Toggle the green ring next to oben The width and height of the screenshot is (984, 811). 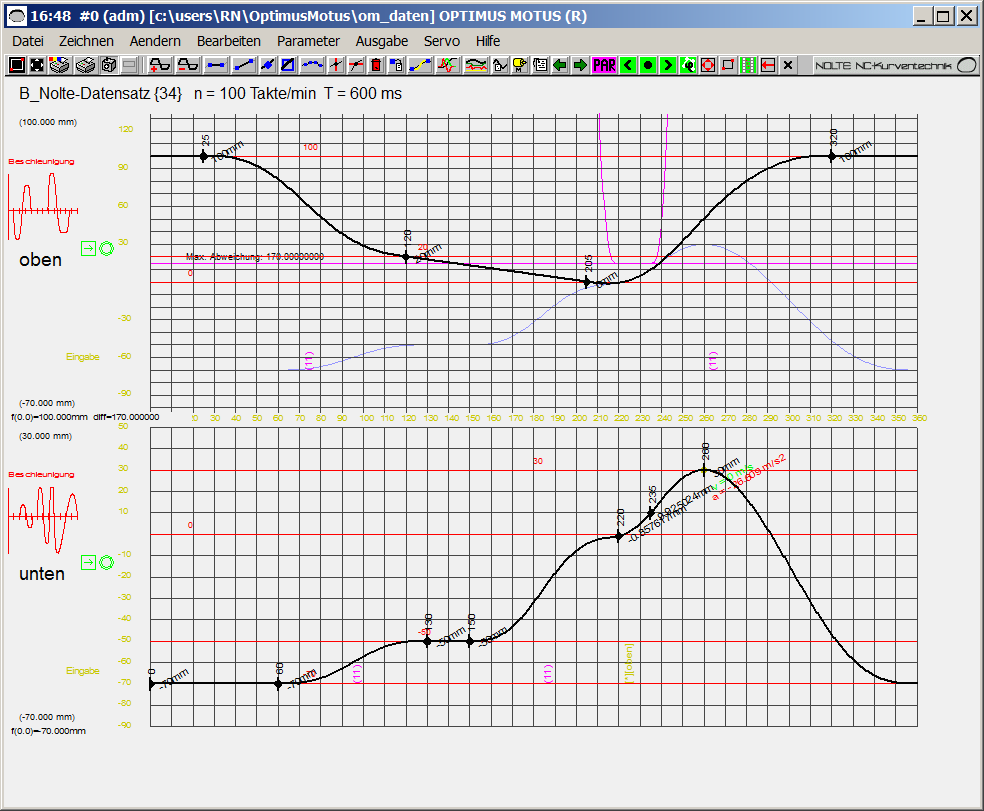(107, 249)
